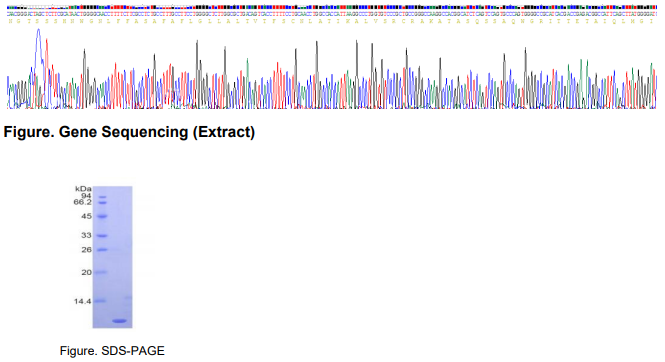Select the 66.2 marker label

pos(82,202)
